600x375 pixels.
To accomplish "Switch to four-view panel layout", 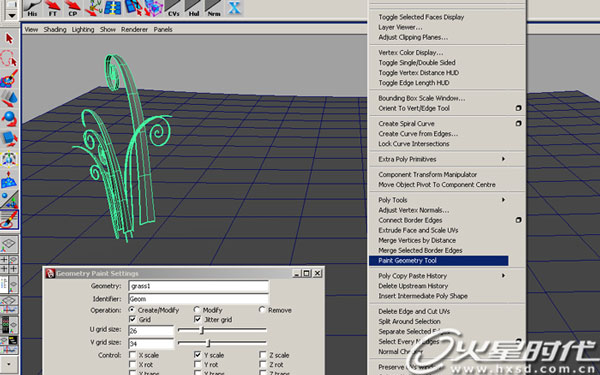I will 9,264.
